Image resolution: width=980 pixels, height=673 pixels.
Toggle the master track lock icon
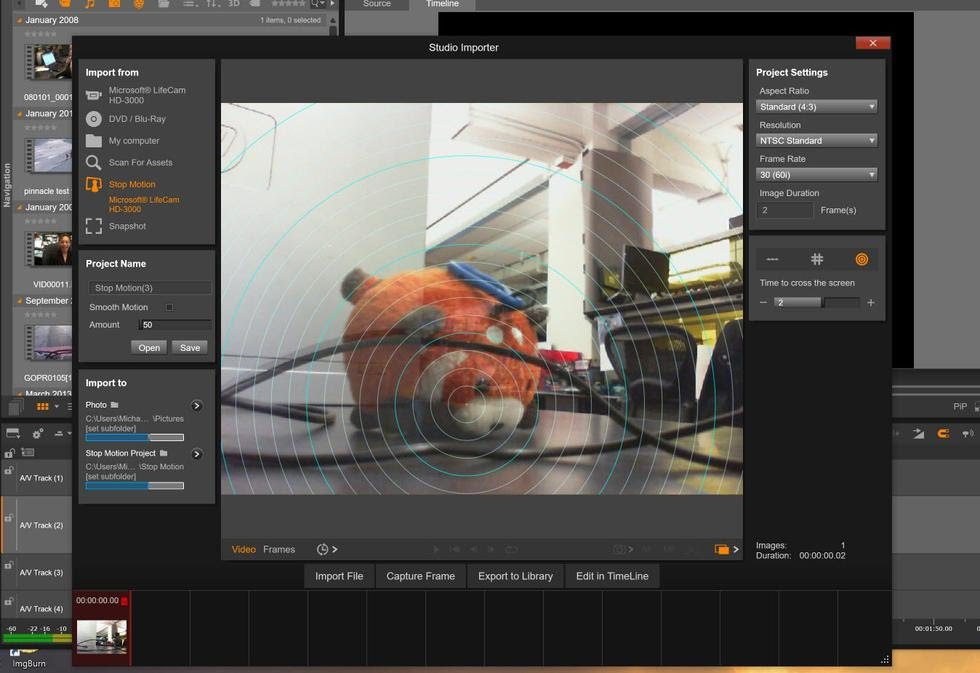pos(9,452)
